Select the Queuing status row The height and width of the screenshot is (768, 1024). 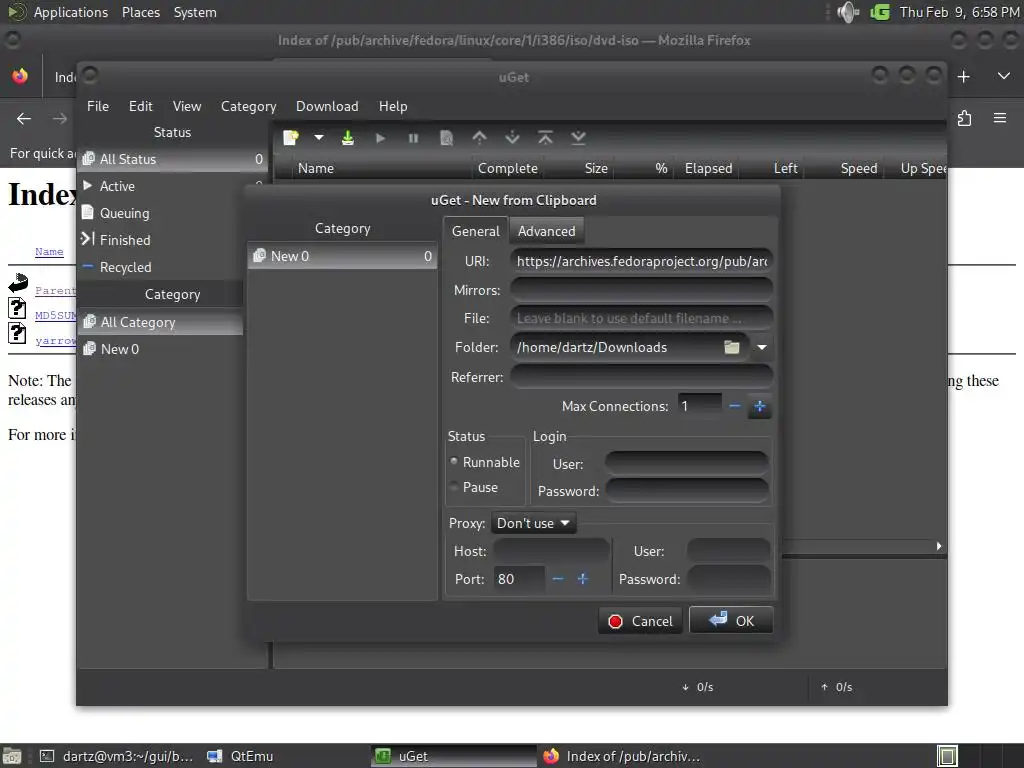click(161, 214)
